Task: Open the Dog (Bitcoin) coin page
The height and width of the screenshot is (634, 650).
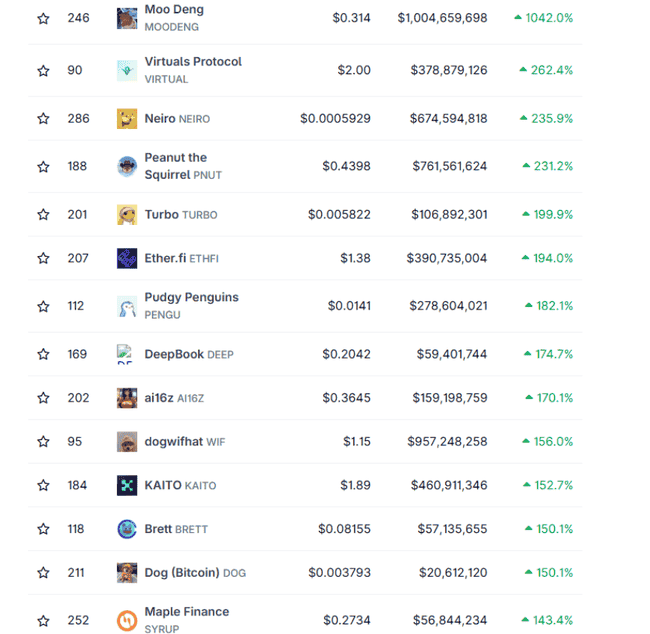Action: pos(181,573)
